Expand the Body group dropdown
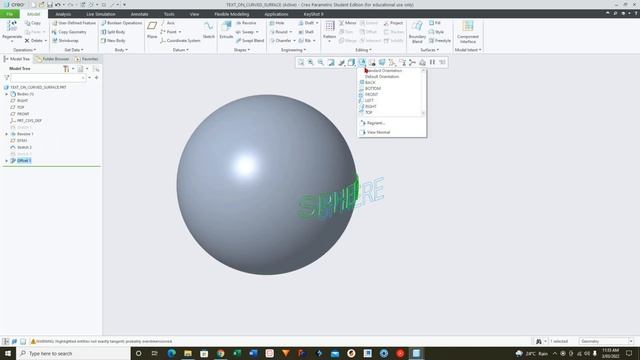 coord(121,50)
